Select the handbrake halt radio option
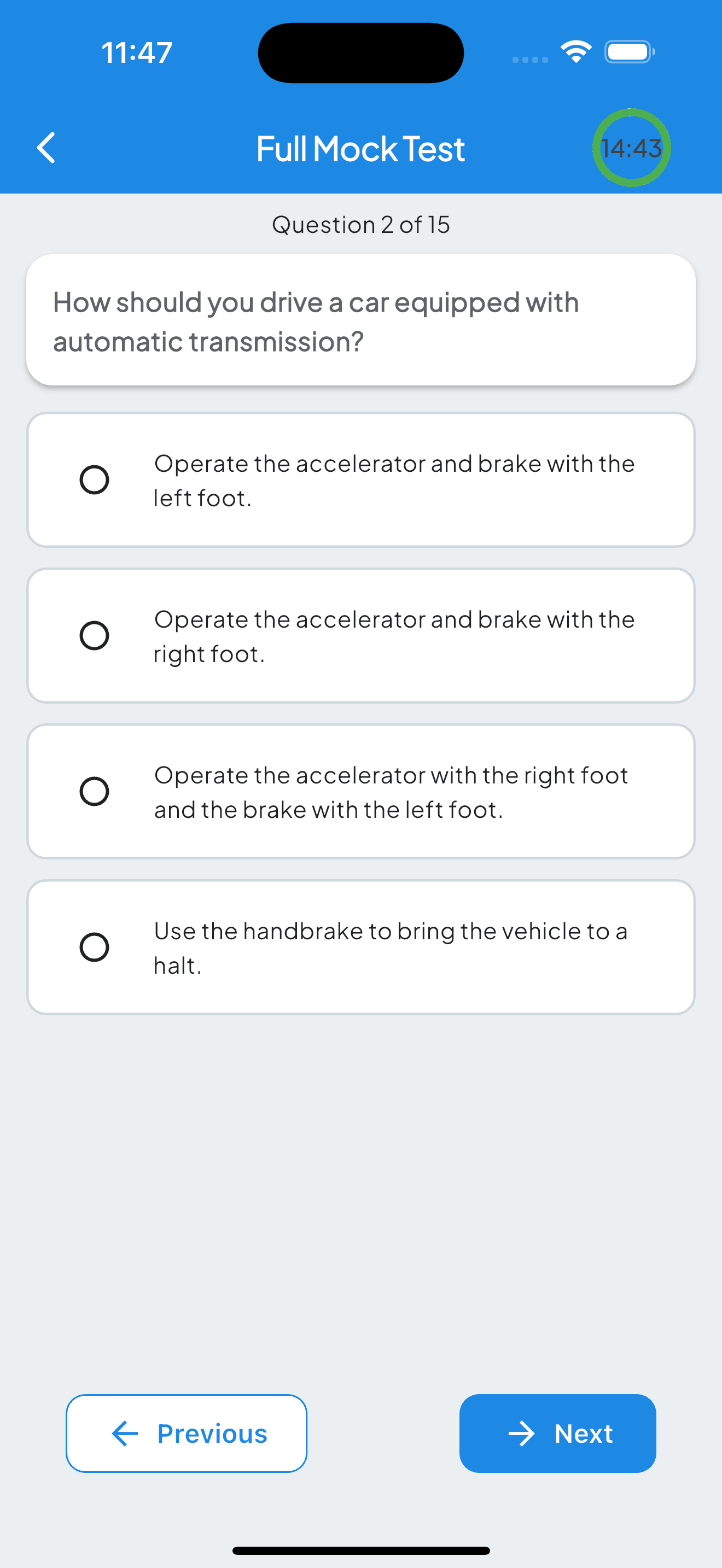The height and width of the screenshot is (1568, 722). pyautogui.click(x=95, y=947)
